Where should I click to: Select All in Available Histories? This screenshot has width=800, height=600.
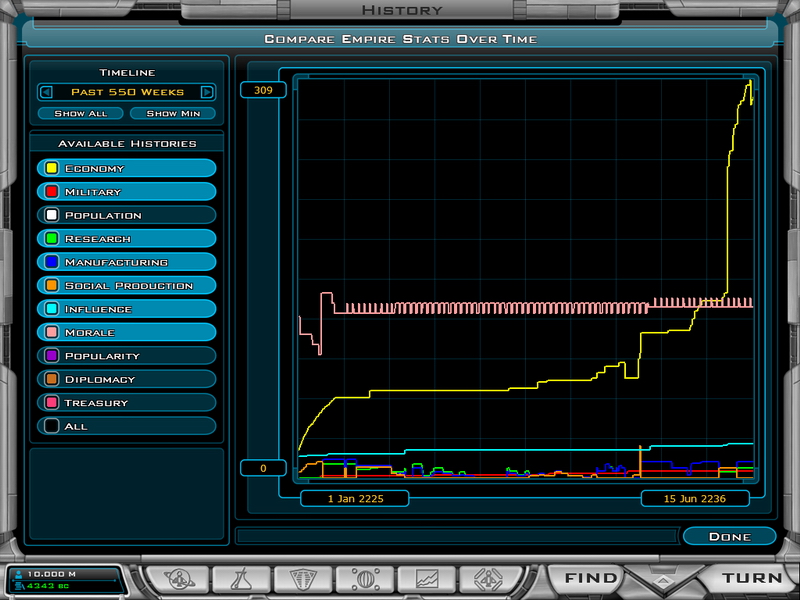(127, 426)
